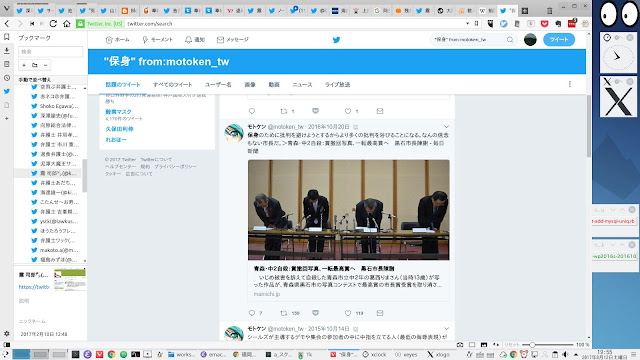Open dropdown chevron on the 2016年10月20日 tweet
The height and width of the screenshot is (360, 640).
click(446, 127)
